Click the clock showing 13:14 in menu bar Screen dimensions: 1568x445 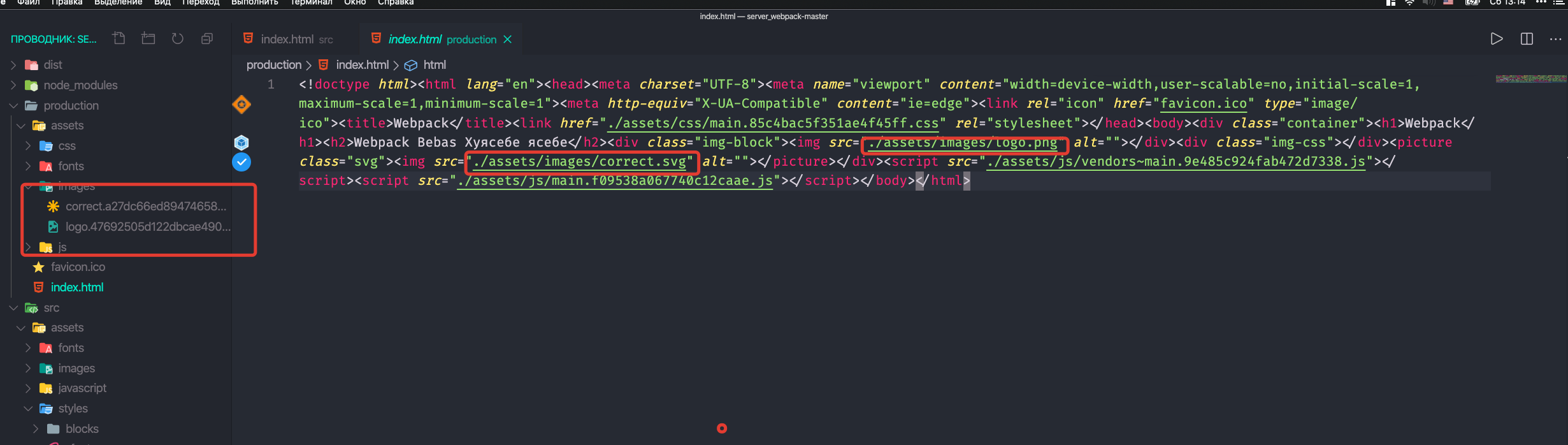(x=1507, y=3)
